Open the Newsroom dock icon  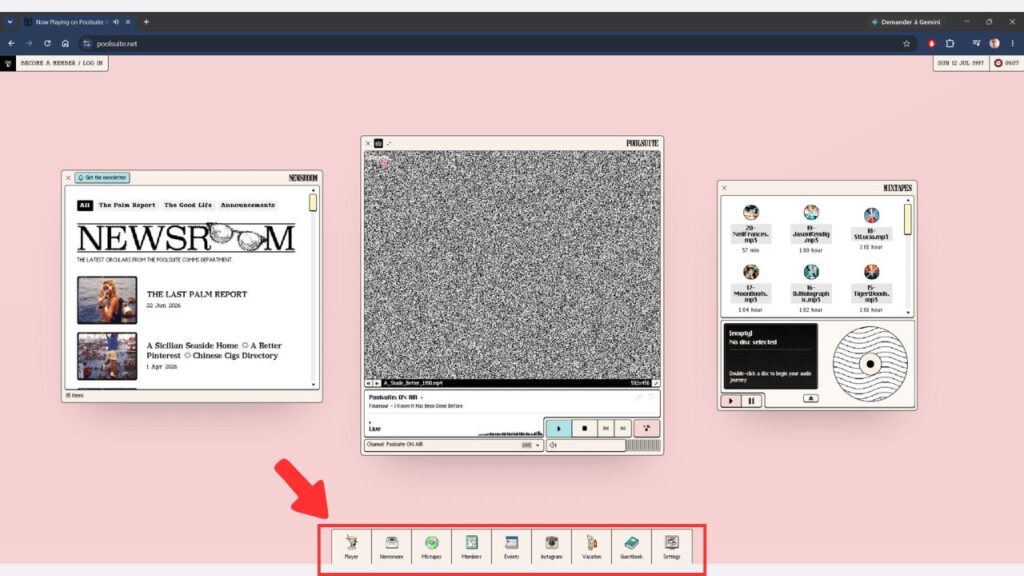pos(391,546)
